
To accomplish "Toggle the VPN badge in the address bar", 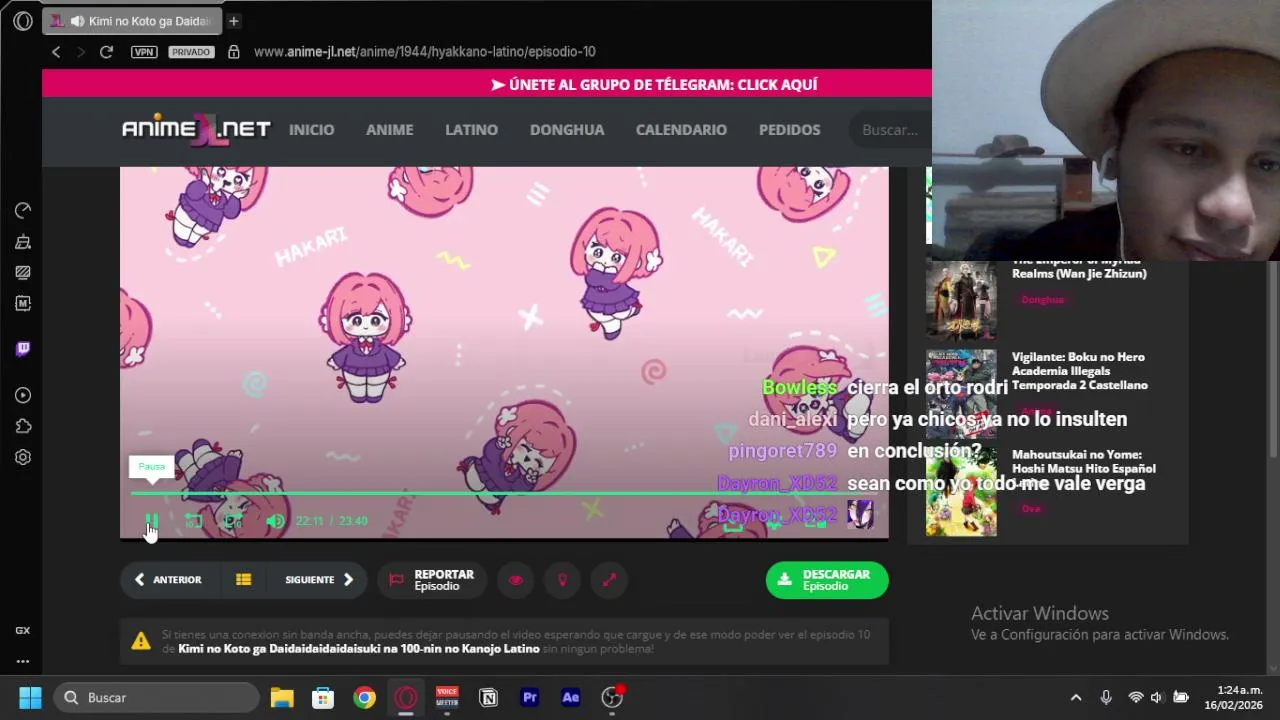I will coord(144,52).
